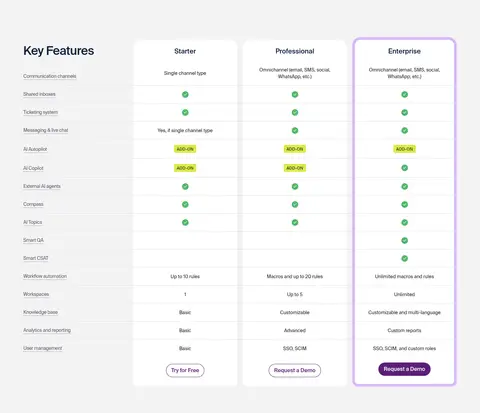Click the Starter Compass checkmark

(x=185, y=204)
